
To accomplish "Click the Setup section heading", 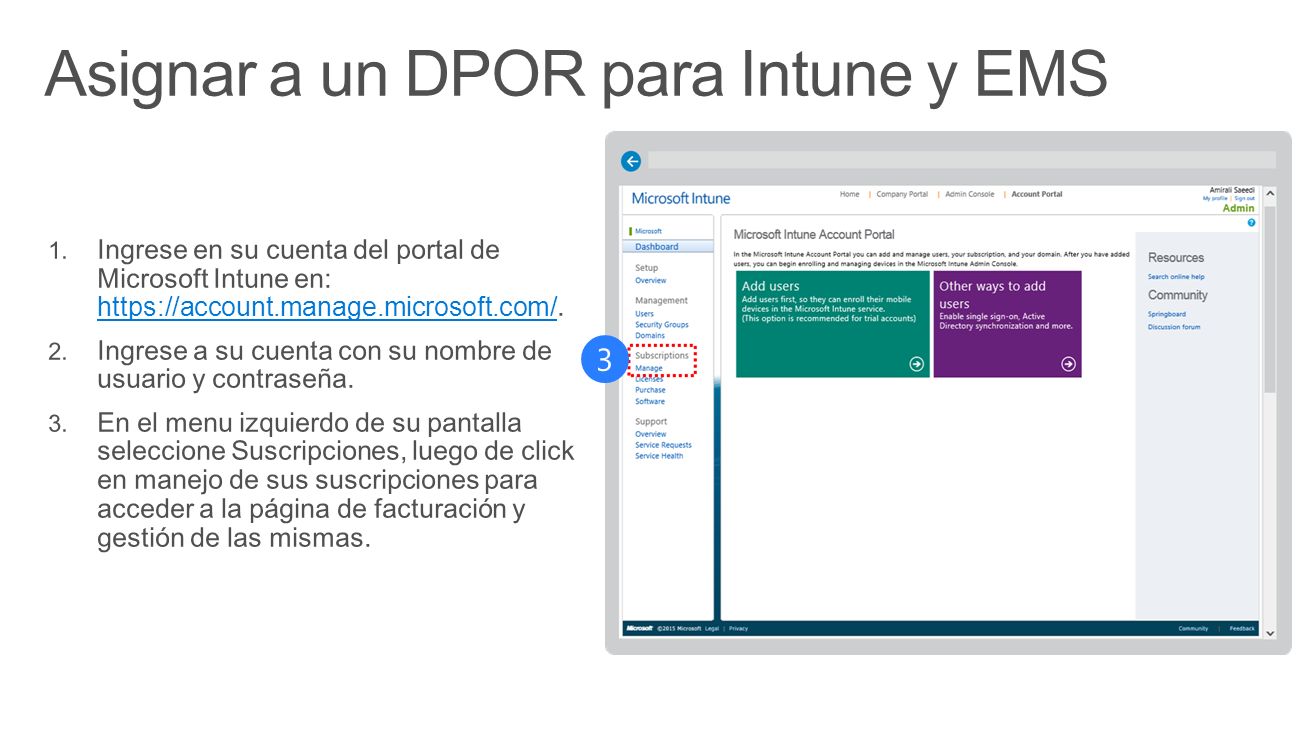I will tap(647, 268).
